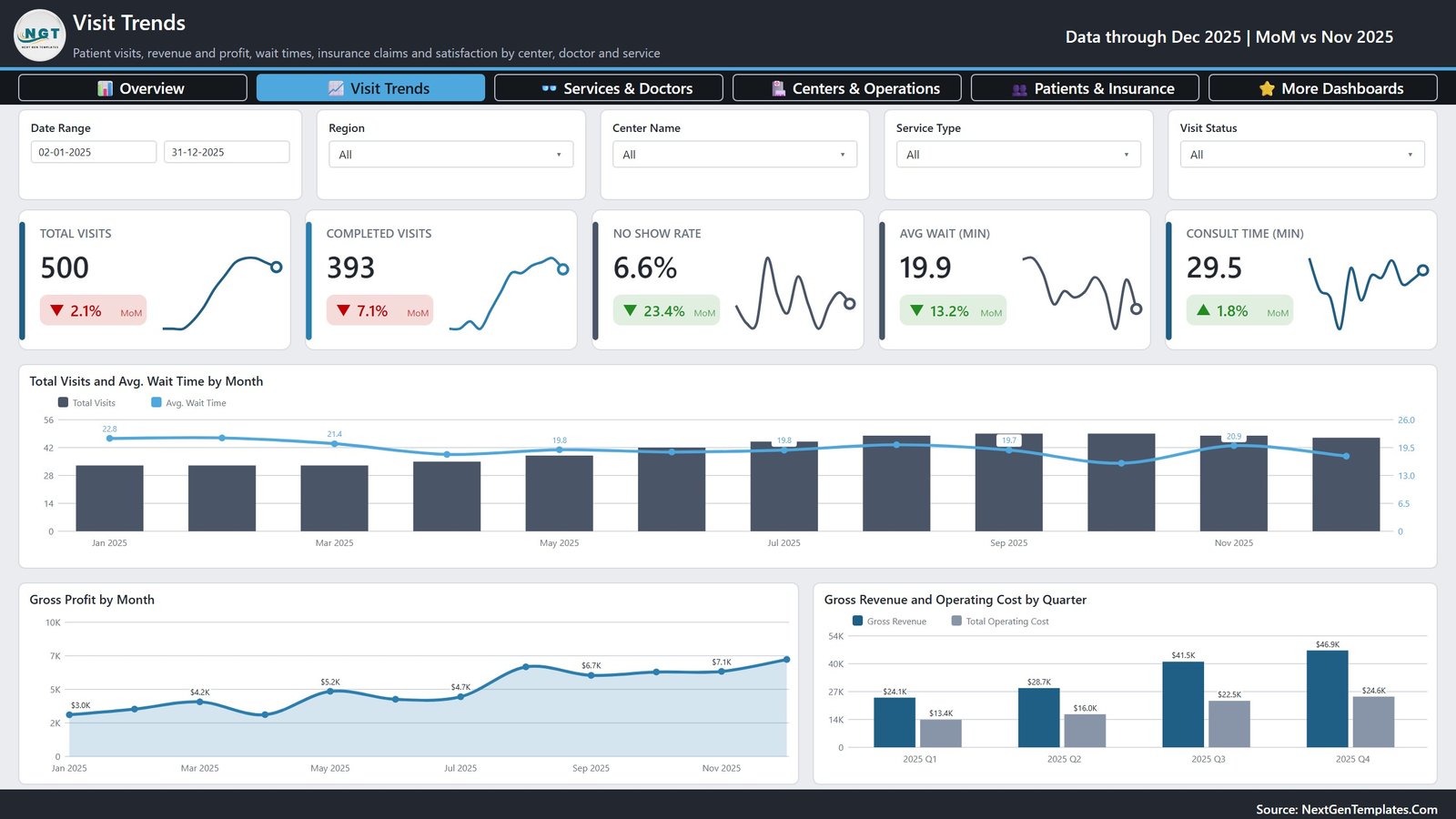Open the Visit Status dropdown
This screenshot has height=819, width=1456.
tap(1302, 155)
